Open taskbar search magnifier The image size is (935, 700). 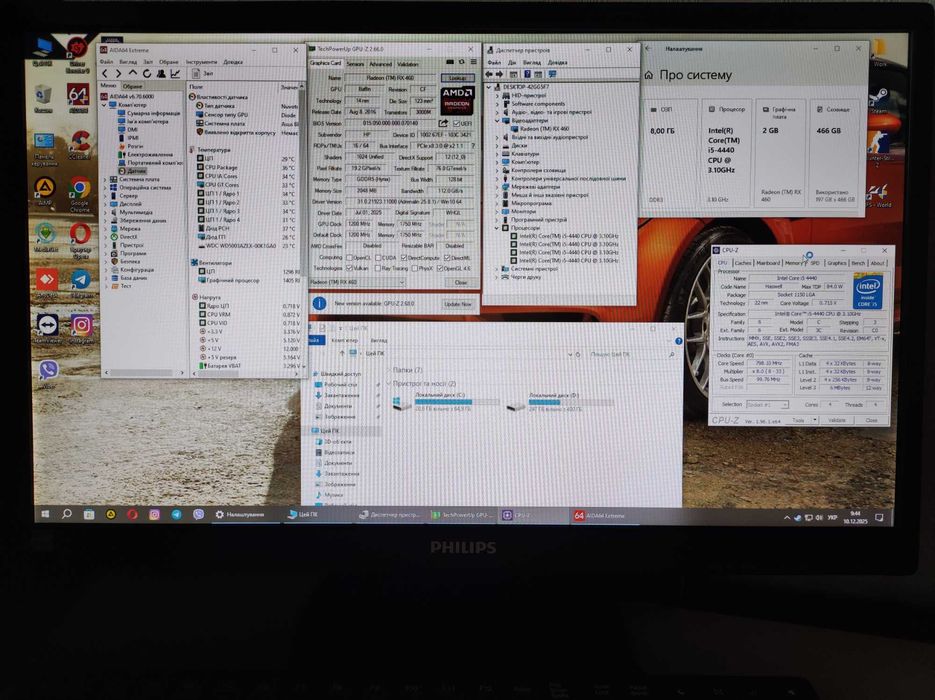tap(67, 513)
